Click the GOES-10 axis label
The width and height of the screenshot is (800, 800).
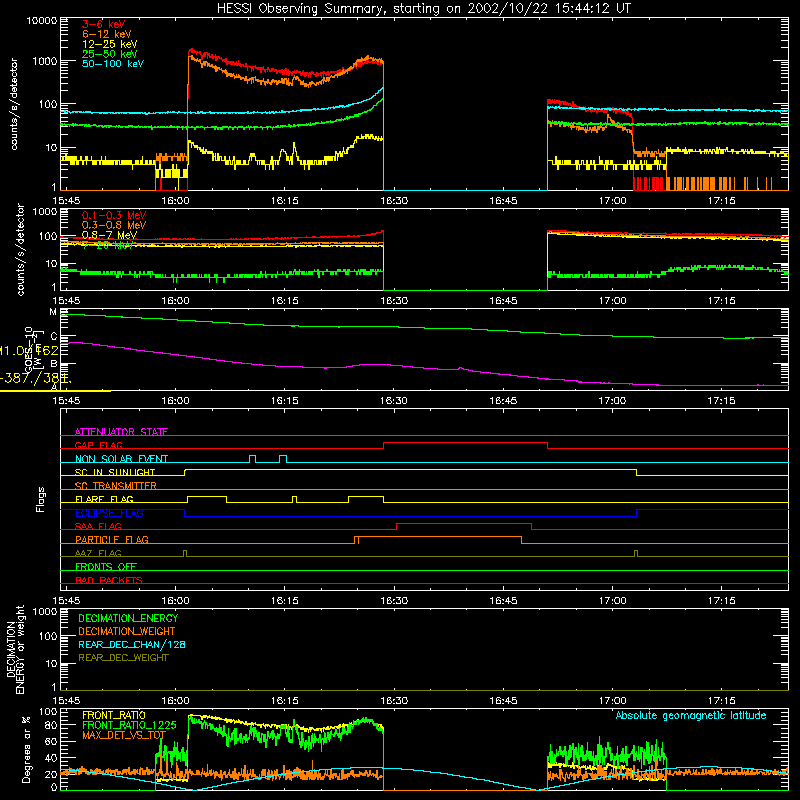29,349
